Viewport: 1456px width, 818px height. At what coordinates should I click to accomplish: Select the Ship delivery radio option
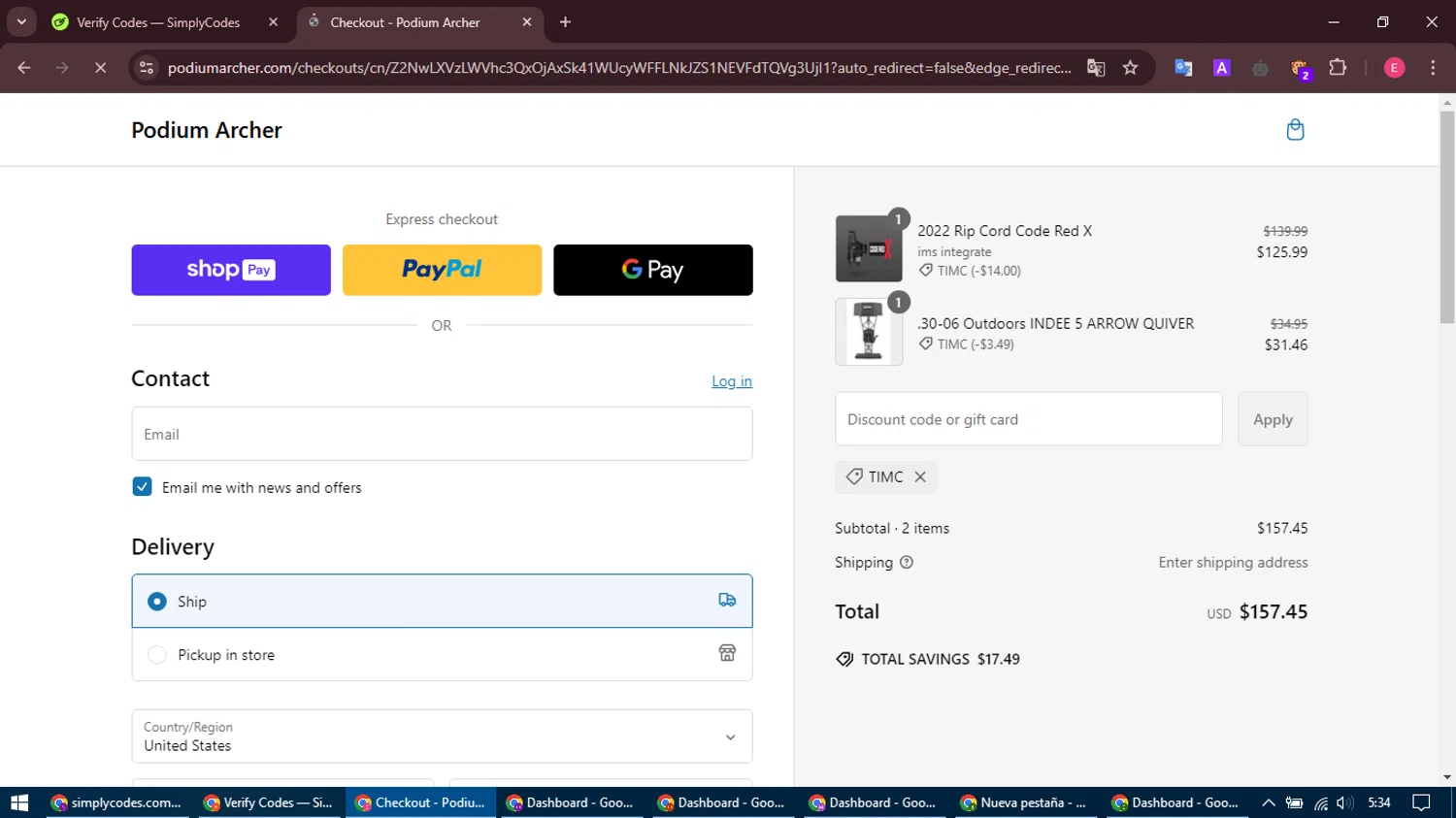[157, 602]
